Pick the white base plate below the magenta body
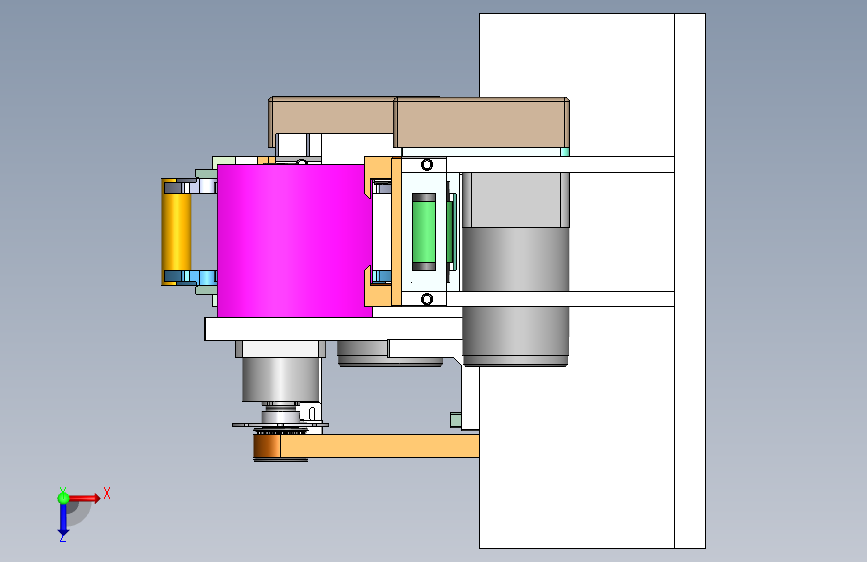Screen dimensions: 867x562 click(333, 329)
